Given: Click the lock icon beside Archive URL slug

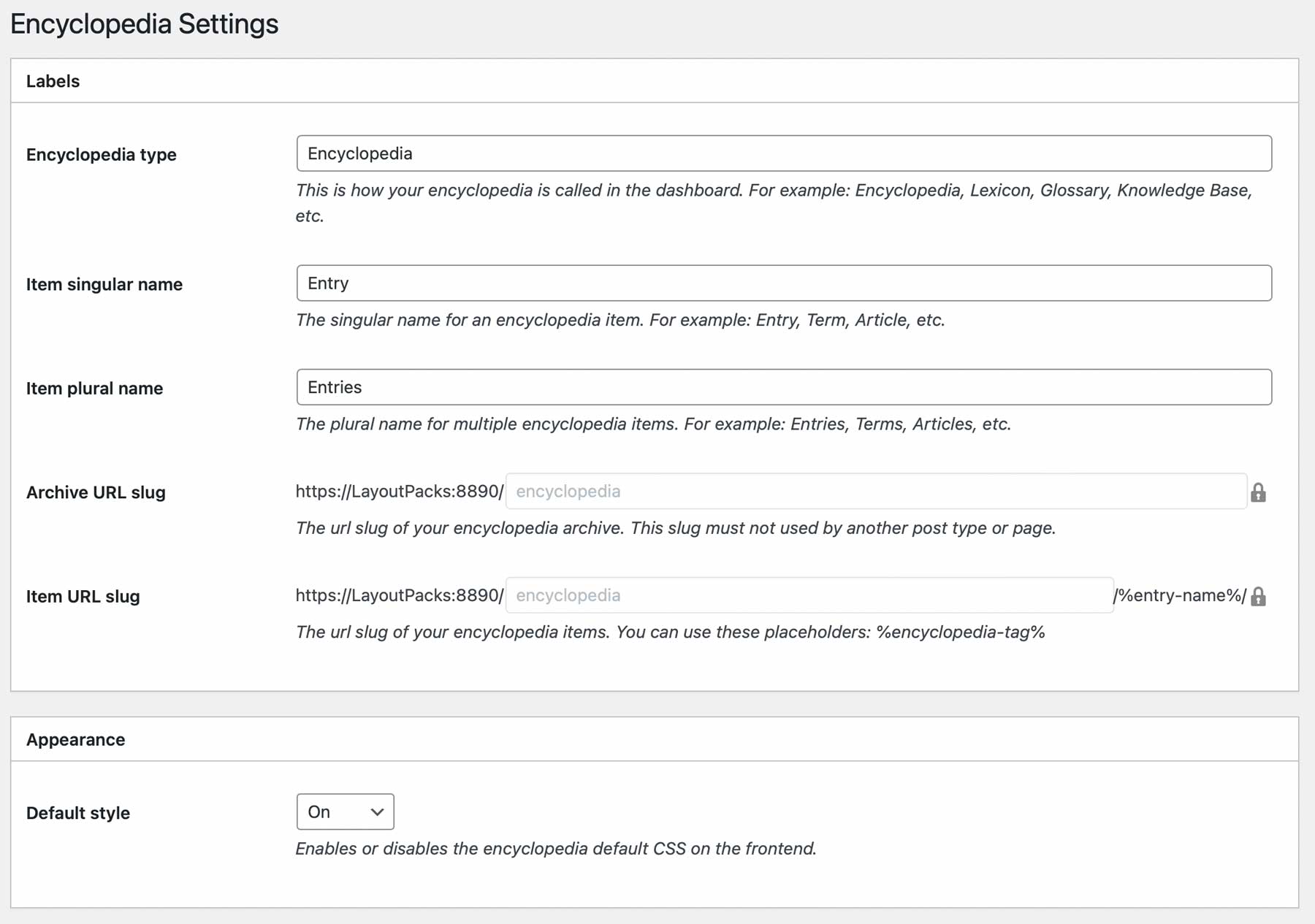Looking at the screenshot, I should click(x=1260, y=492).
